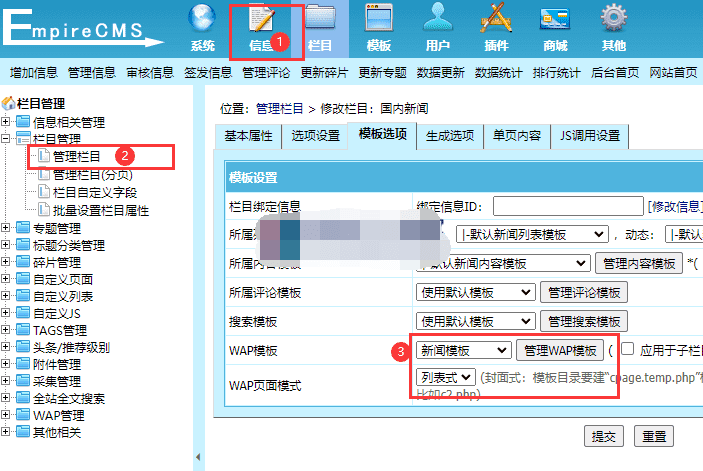Viewport: 703px width, 471px height.
Task: Open the 模板 window icon
Action: coord(379,18)
